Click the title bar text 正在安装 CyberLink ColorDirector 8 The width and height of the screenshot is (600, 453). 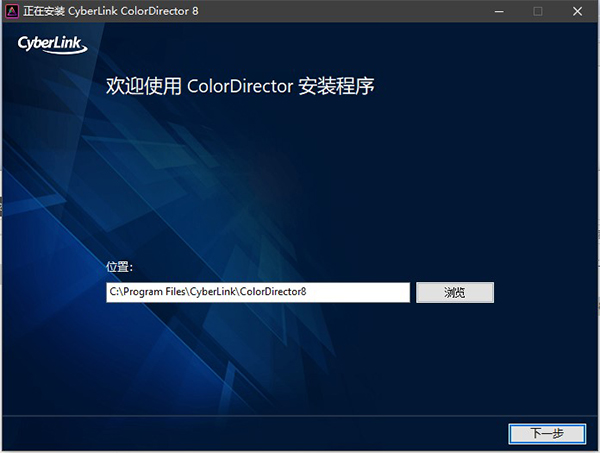point(111,11)
